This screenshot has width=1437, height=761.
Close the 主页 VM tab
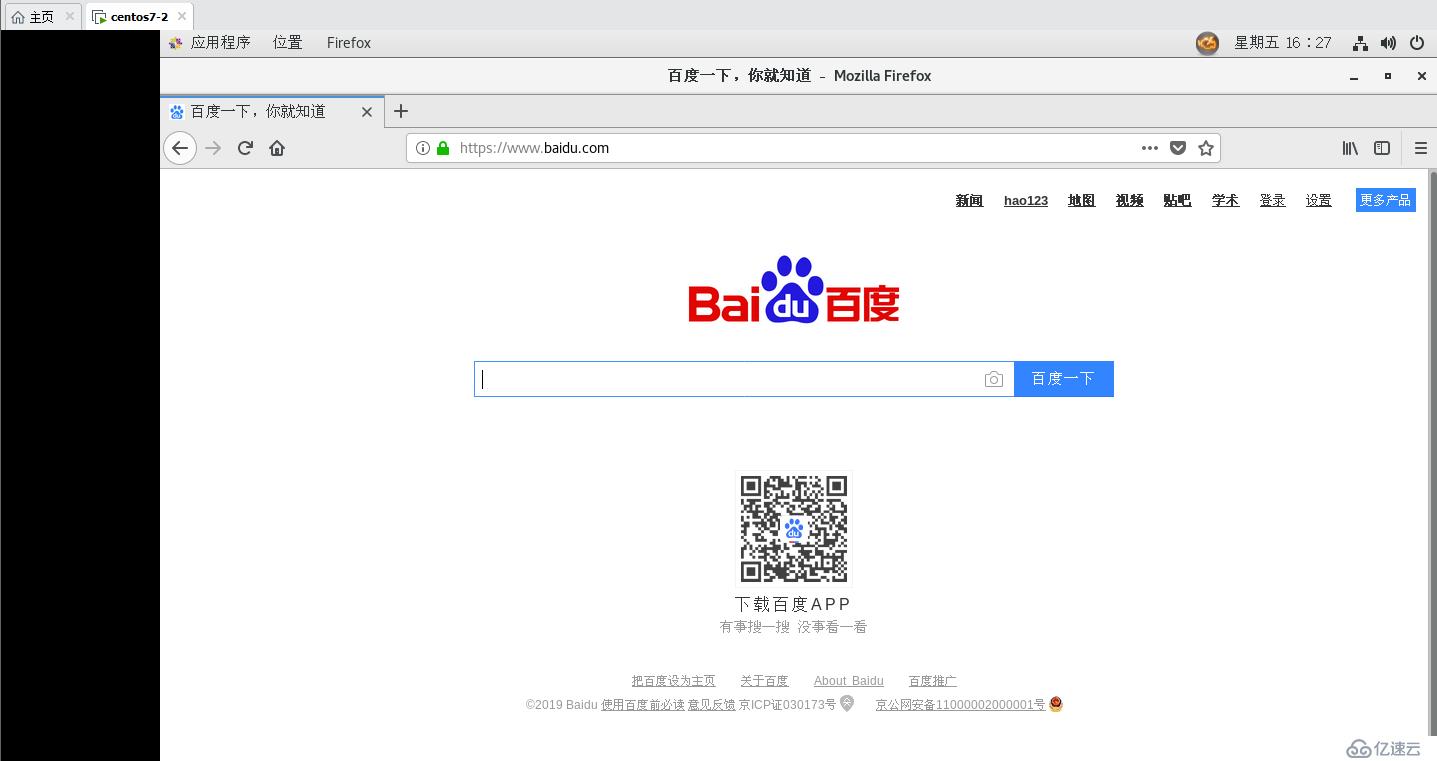tap(70, 16)
